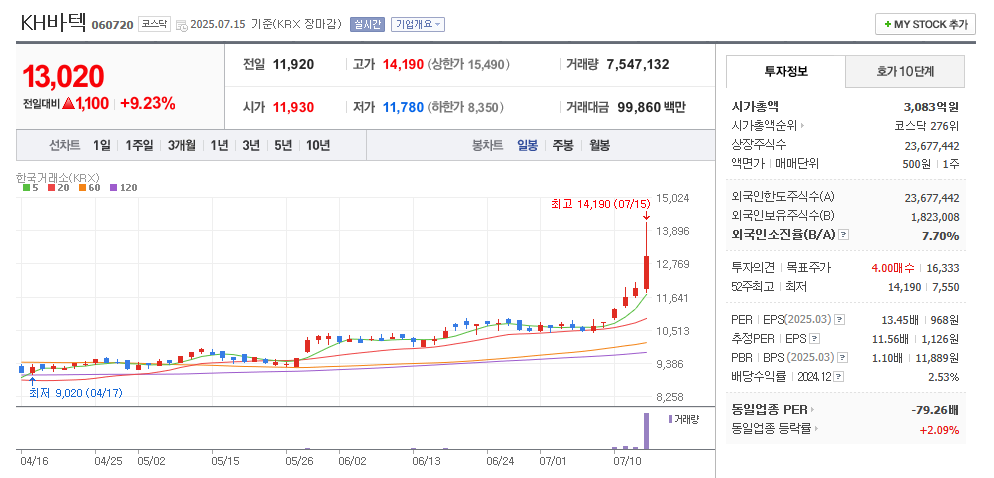This screenshot has height=478, width=994.
Task: Click the red 20-day moving average legend
Action: click(57, 188)
